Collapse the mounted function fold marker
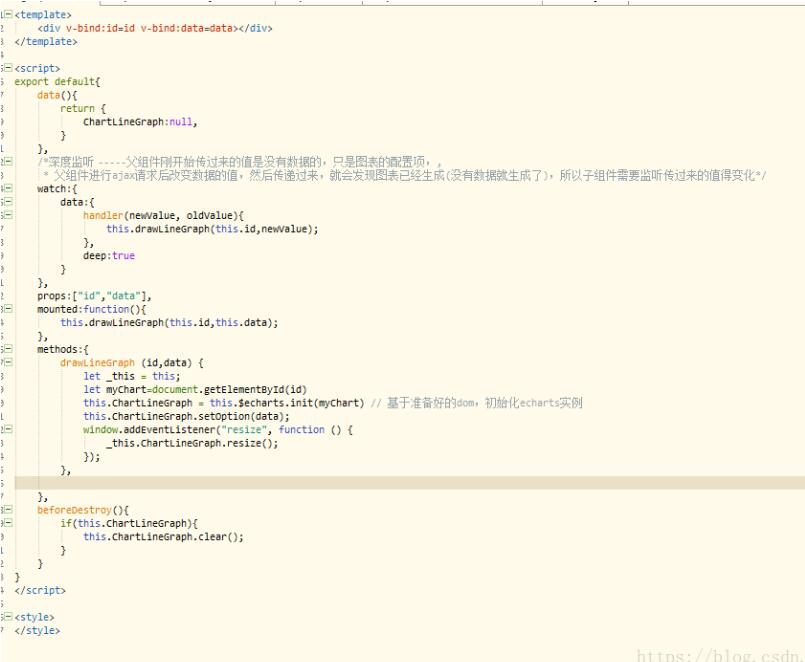 10,309
